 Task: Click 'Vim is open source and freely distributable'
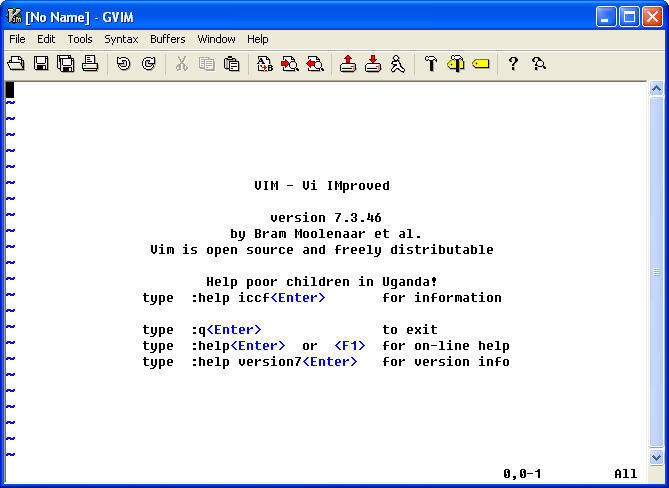pyautogui.click(x=322, y=250)
